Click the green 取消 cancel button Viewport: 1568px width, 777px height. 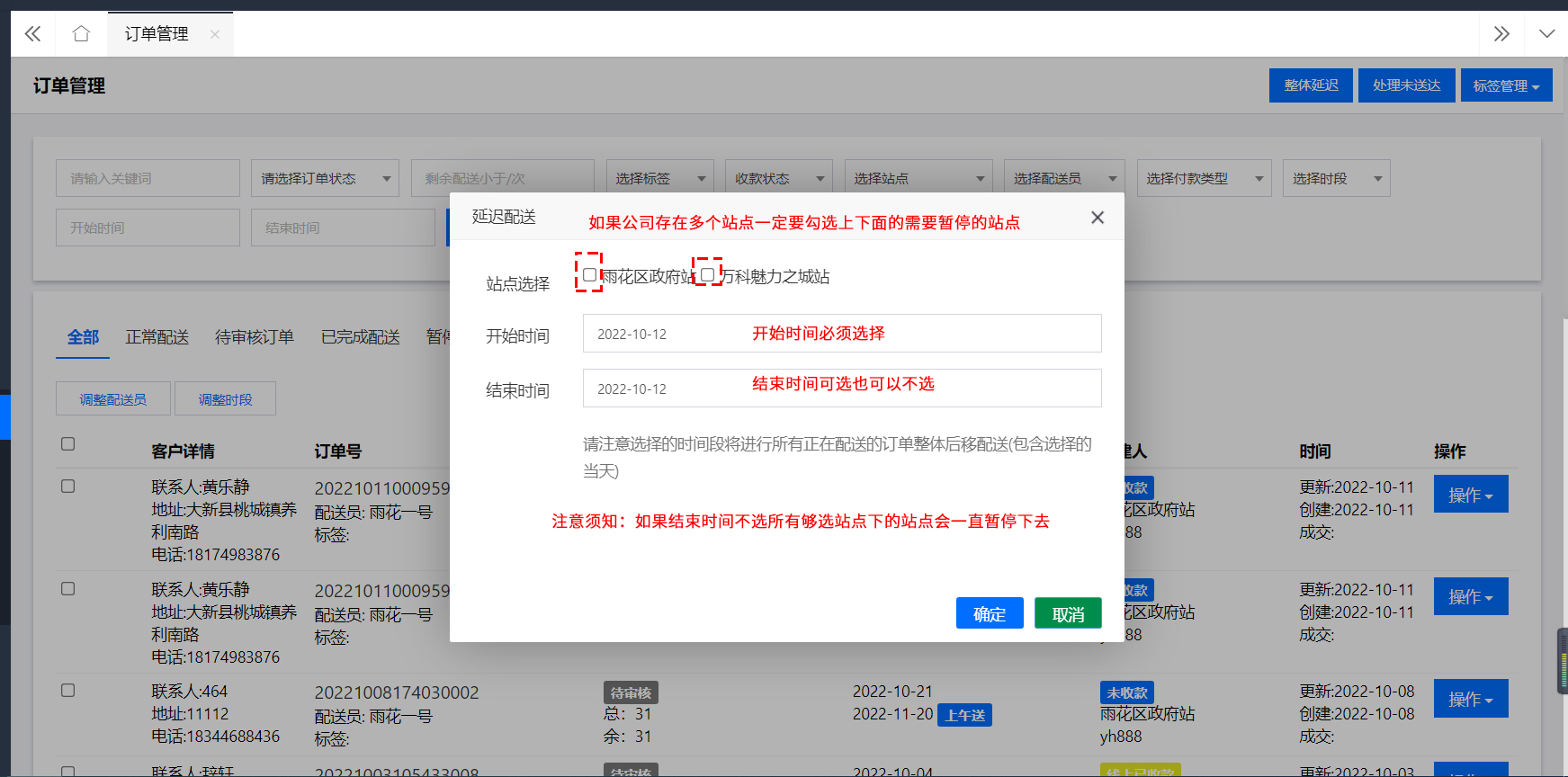coord(1068,613)
